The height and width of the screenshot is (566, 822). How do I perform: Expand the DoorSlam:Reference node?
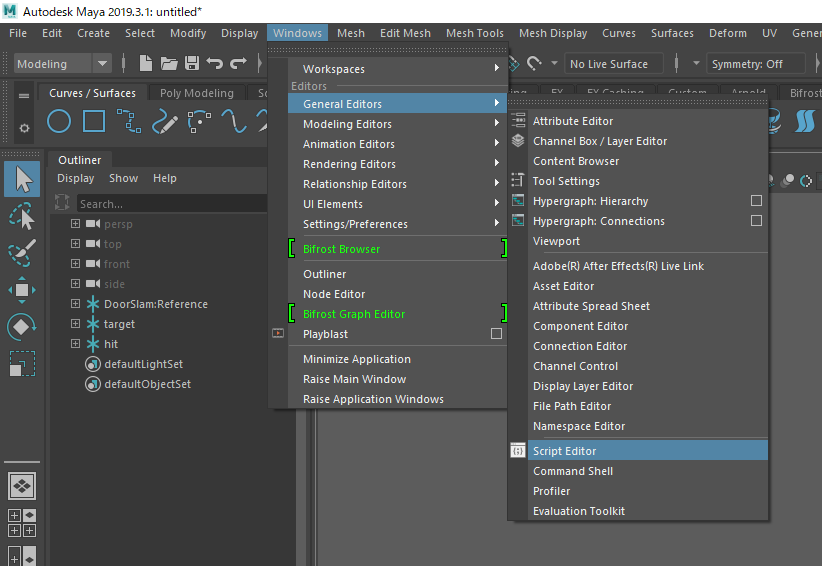tap(75, 303)
